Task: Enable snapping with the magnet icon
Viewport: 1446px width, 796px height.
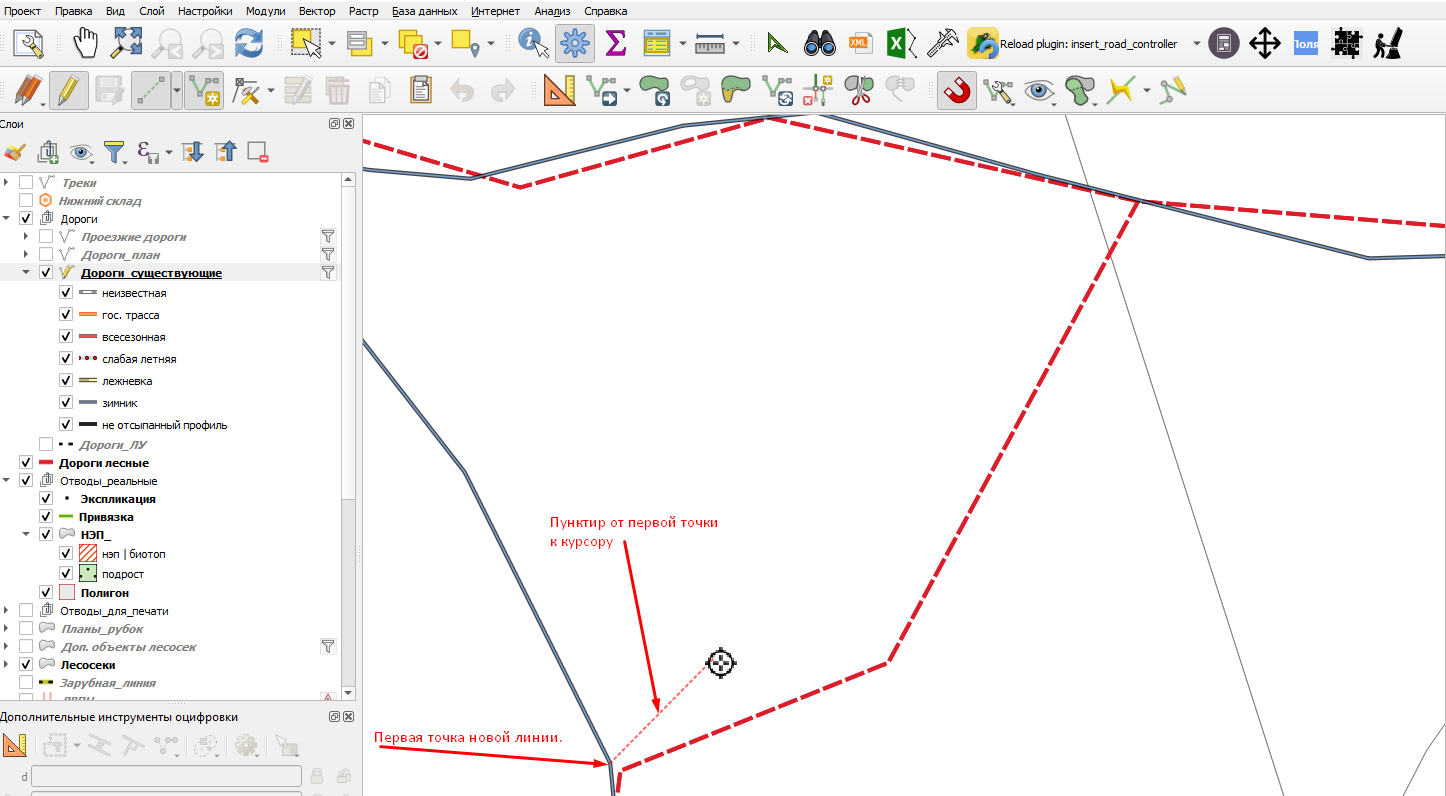Action: (957, 91)
